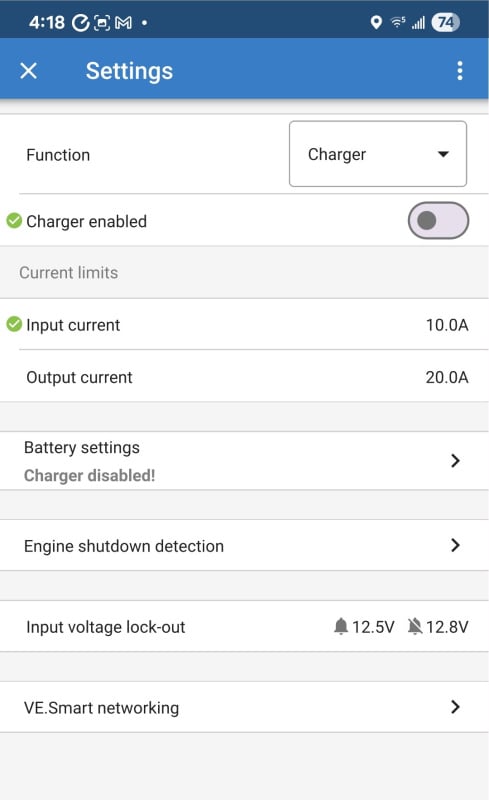Screen dimensions: 489x800
Task: Tap green check icon beside Input current
Action: pyautogui.click(x=14, y=324)
